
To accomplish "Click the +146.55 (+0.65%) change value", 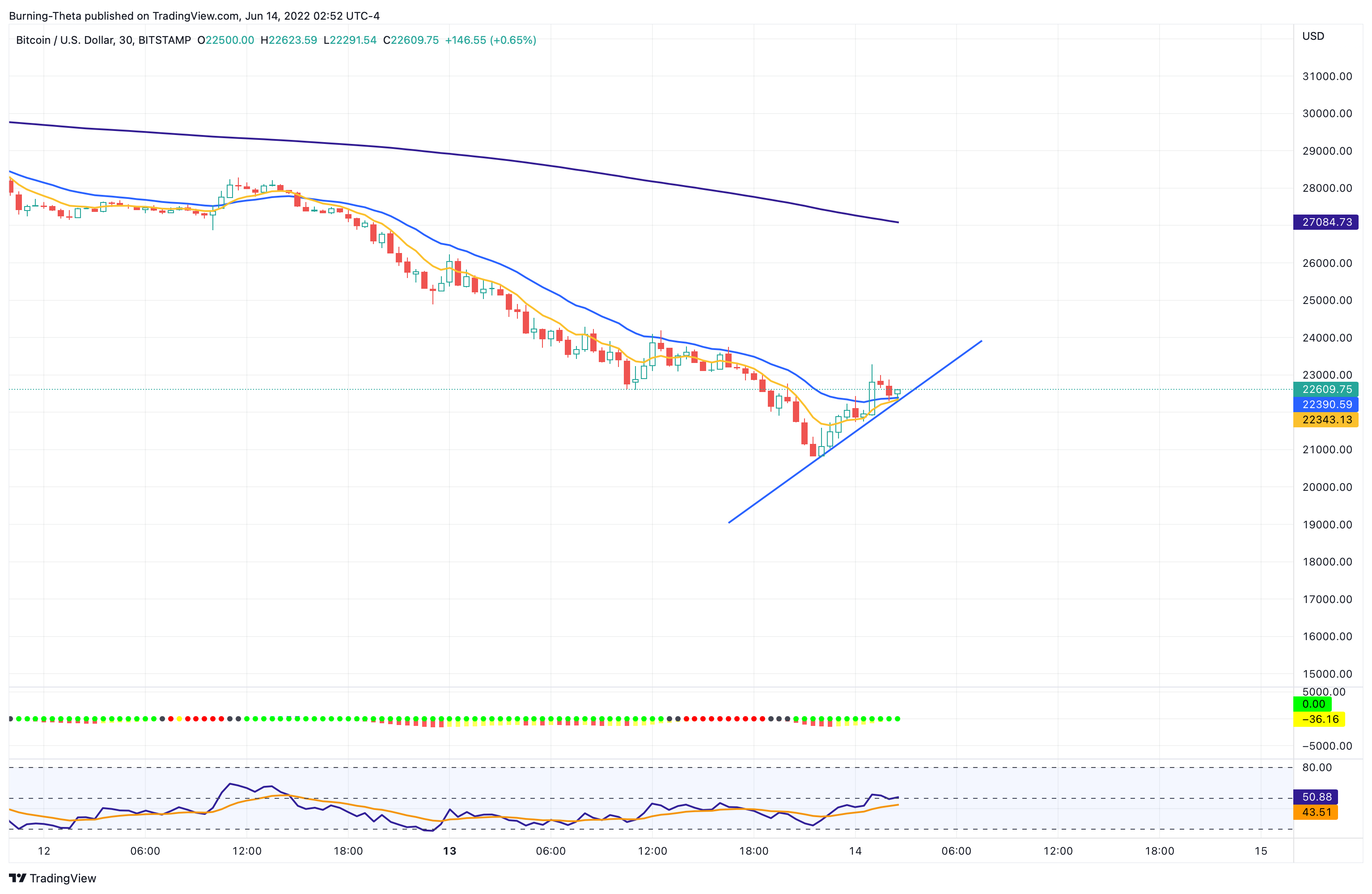I will [x=491, y=40].
